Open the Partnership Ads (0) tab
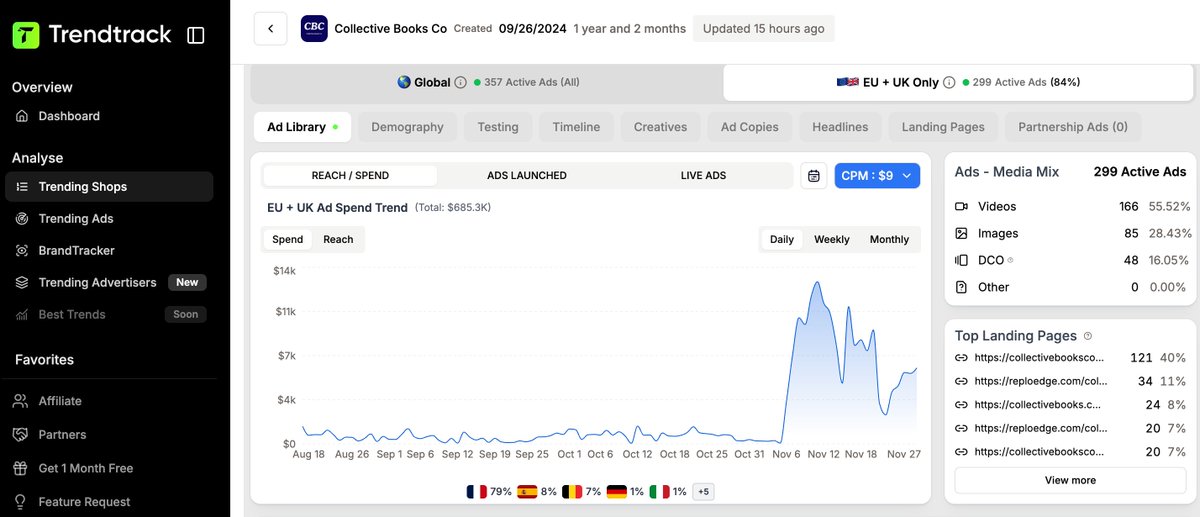Image resolution: width=1200 pixels, height=517 pixels. (1073, 127)
